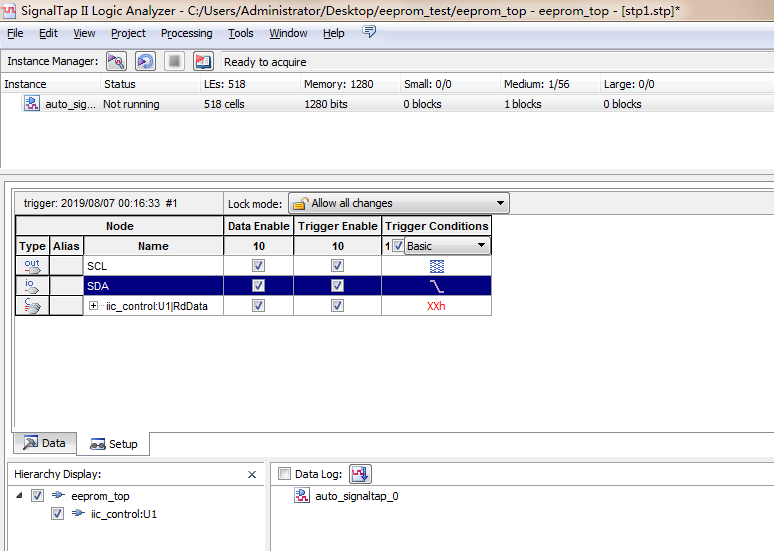Click the Alias column header

[66, 246]
